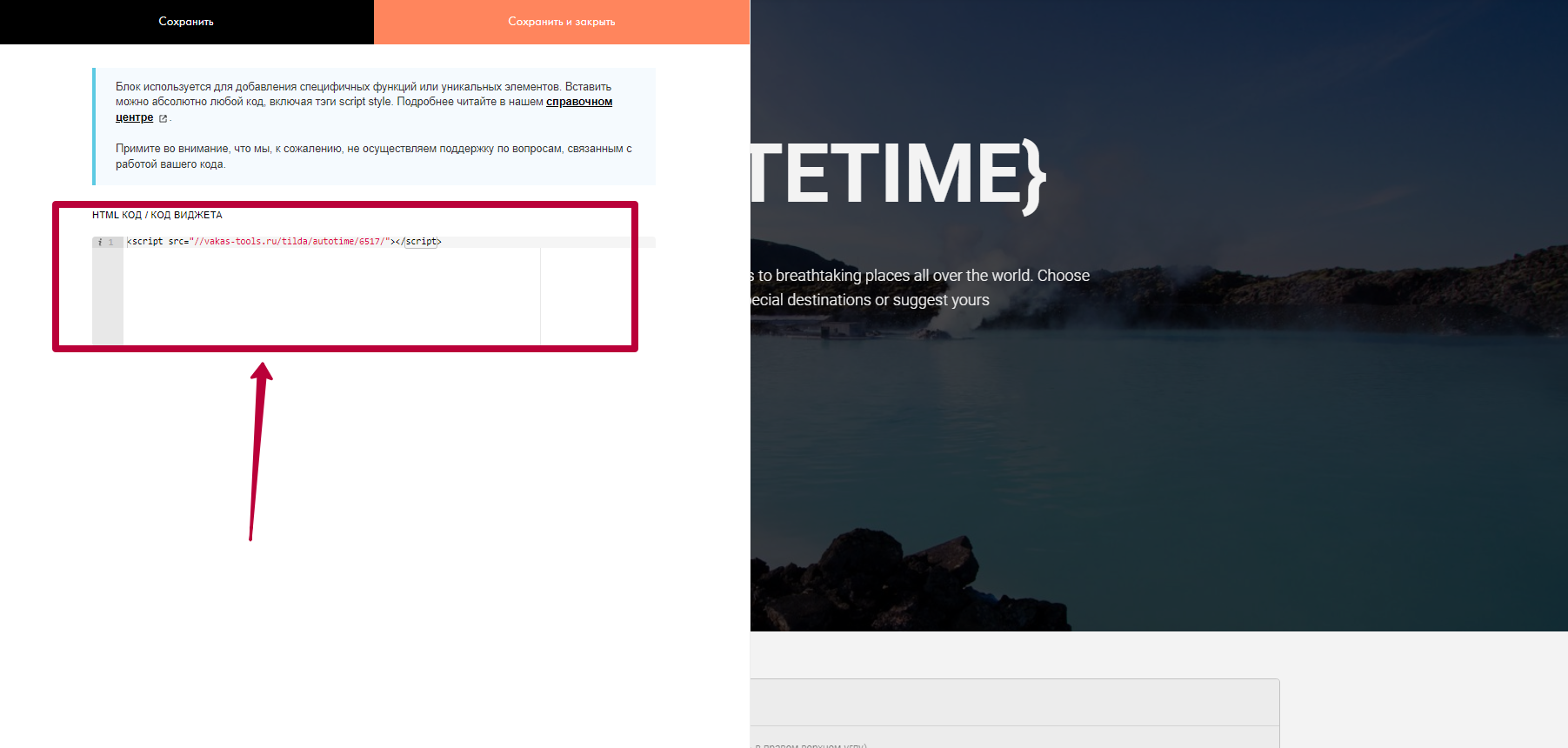Click the Примите во внимание support notice
1568x748 pixels.
click(374, 157)
